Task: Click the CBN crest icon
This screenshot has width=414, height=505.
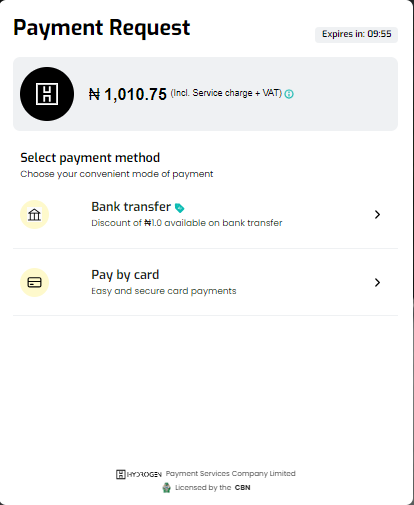Action: [167, 488]
